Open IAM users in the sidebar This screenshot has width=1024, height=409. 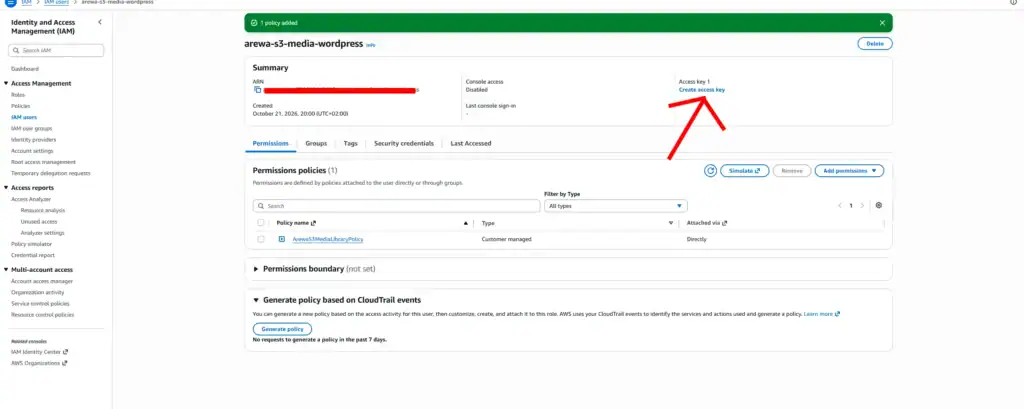[24, 117]
